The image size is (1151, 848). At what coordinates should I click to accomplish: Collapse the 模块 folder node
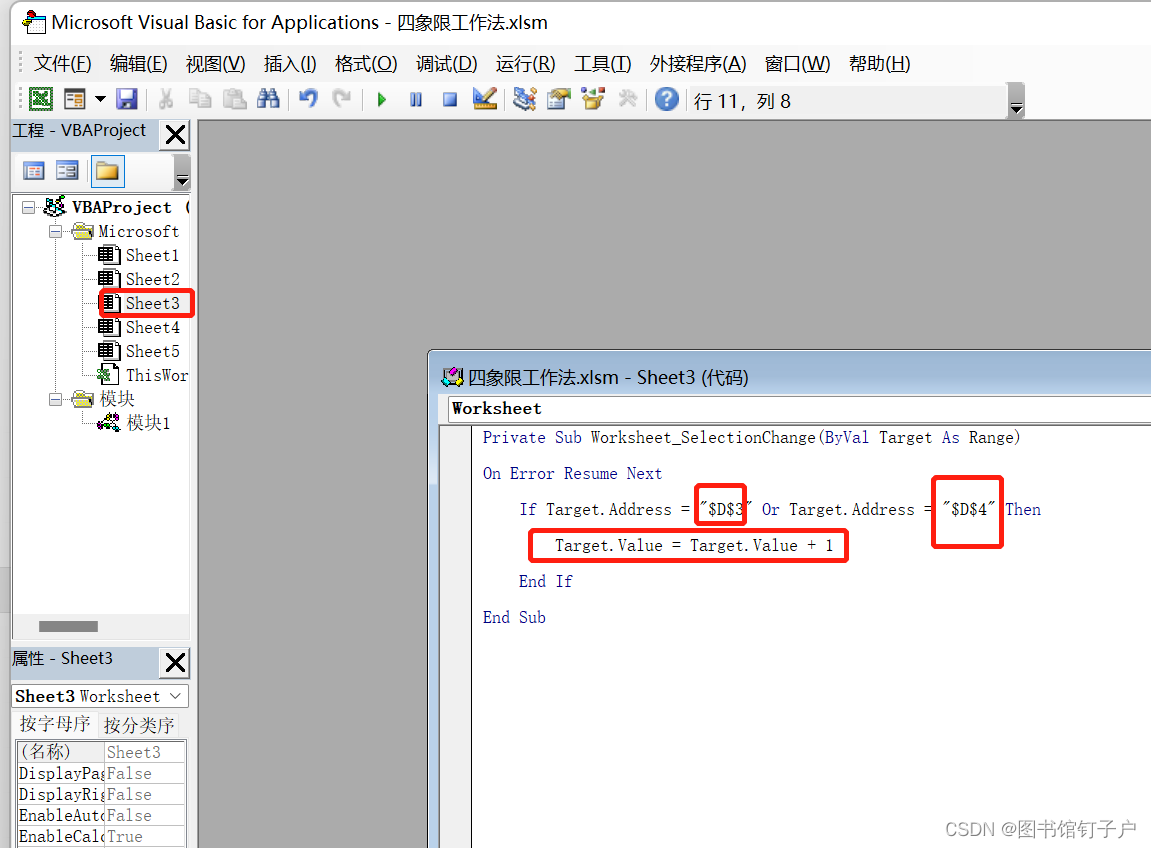tap(55, 399)
